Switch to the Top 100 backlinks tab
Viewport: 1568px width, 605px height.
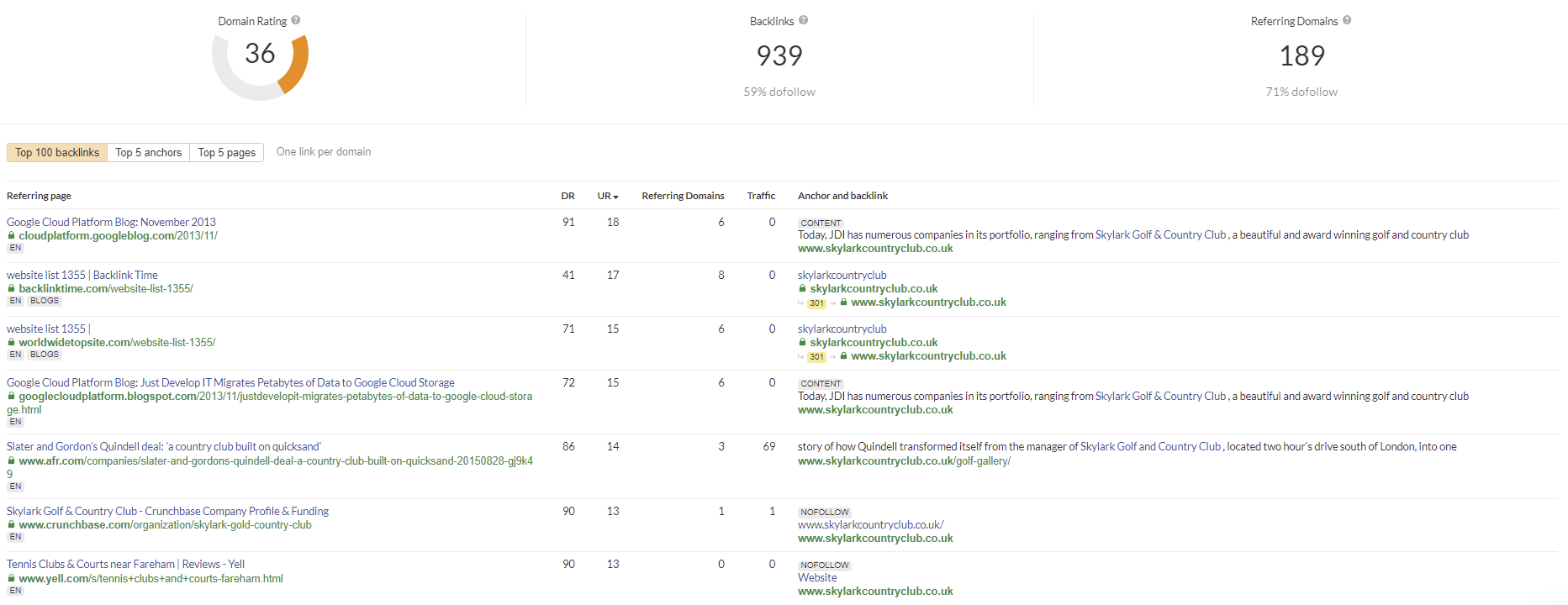tap(57, 152)
